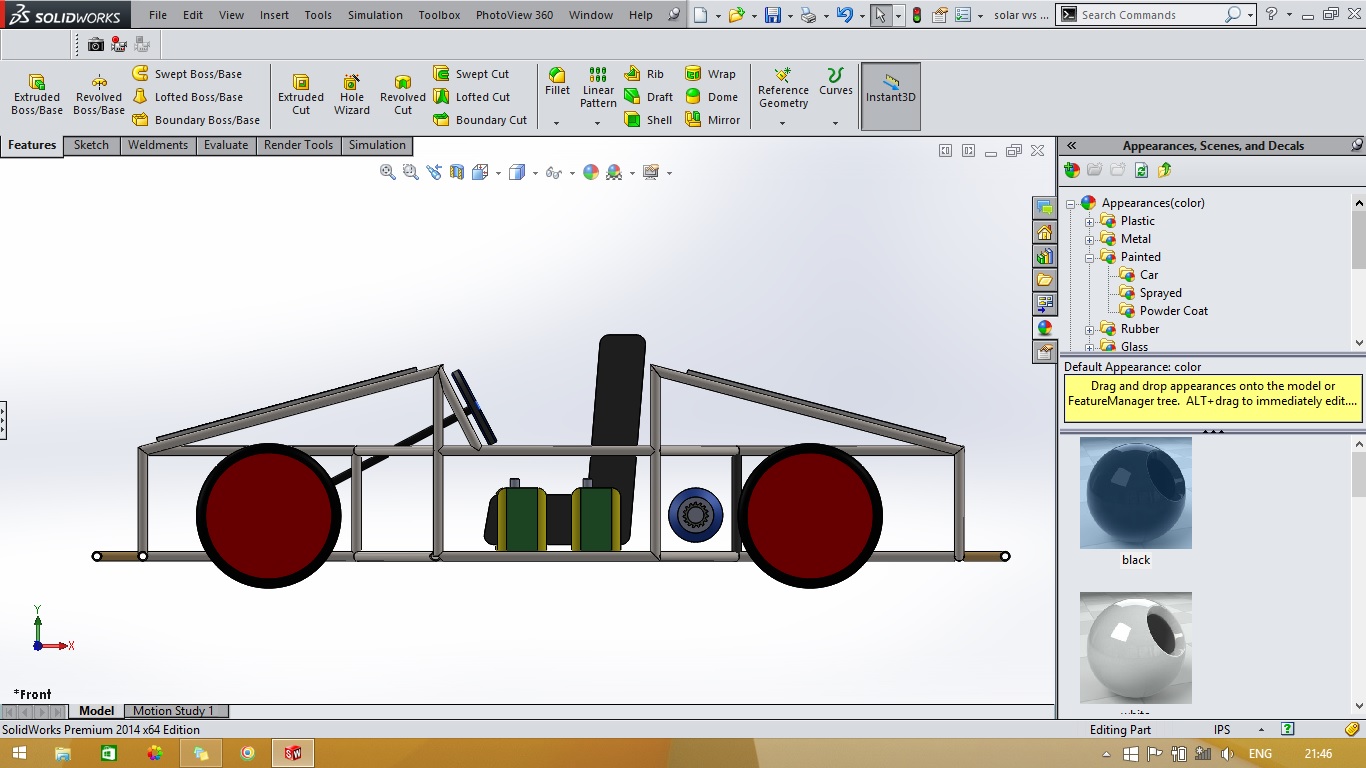Activate the Extruded Cut tool
Viewport: 1366px width, 768px height.
[x=301, y=95]
